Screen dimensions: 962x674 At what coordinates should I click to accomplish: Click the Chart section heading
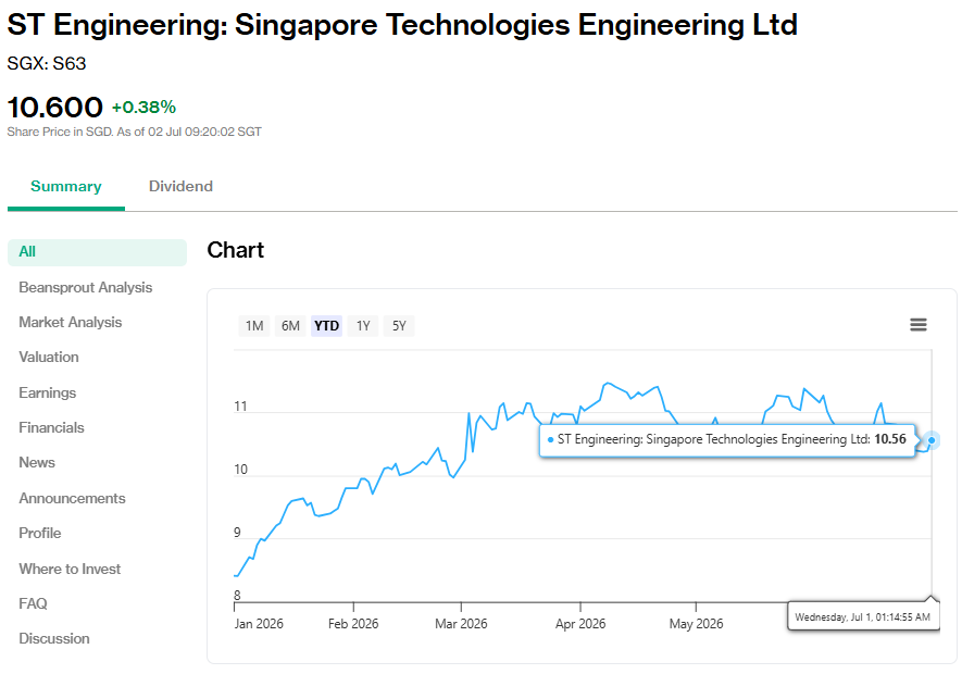[236, 250]
